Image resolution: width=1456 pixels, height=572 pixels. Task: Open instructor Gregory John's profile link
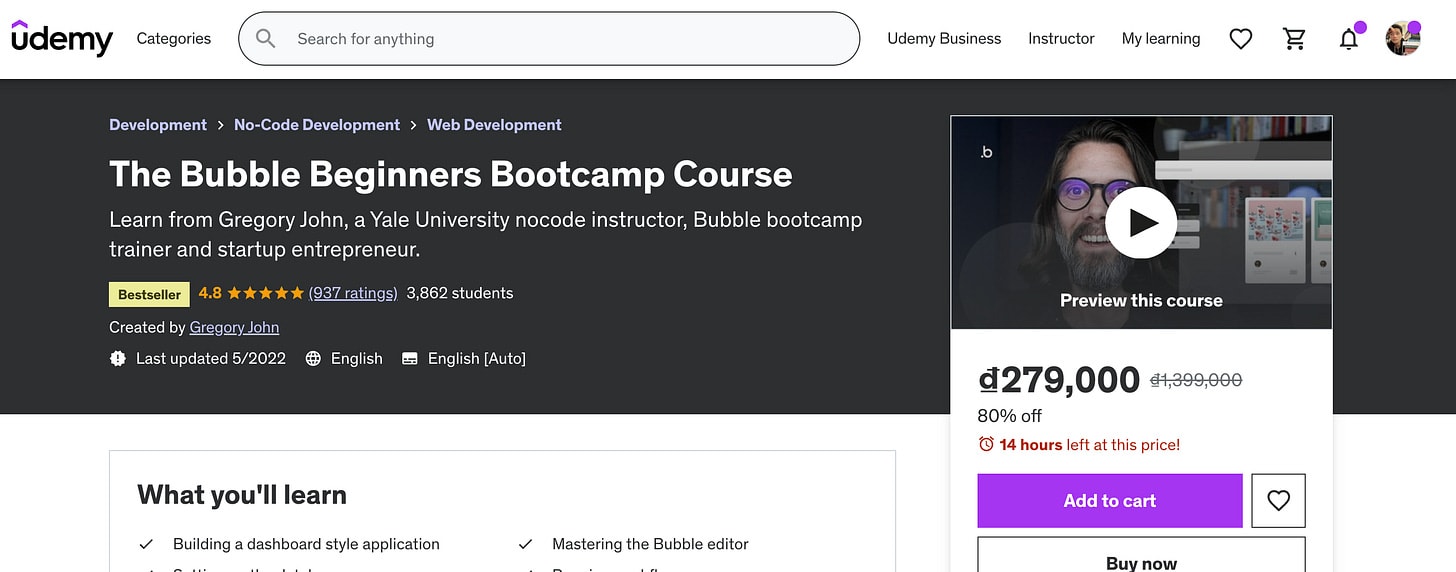tap(234, 327)
